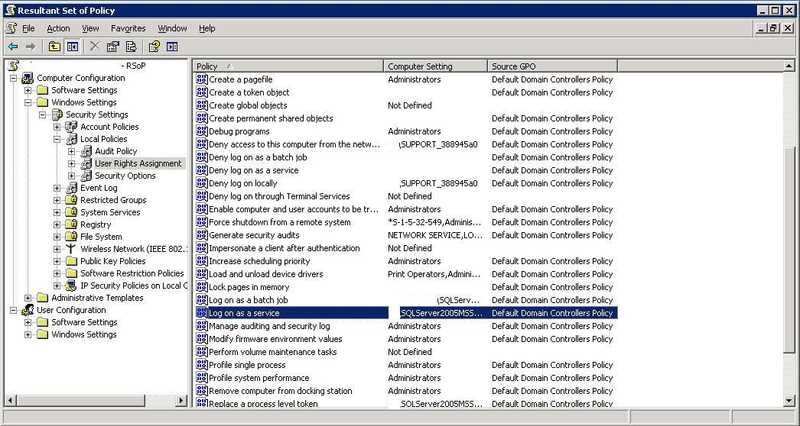This screenshot has height=426, width=800.
Task: Open the Action menu
Action: tap(58, 29)
